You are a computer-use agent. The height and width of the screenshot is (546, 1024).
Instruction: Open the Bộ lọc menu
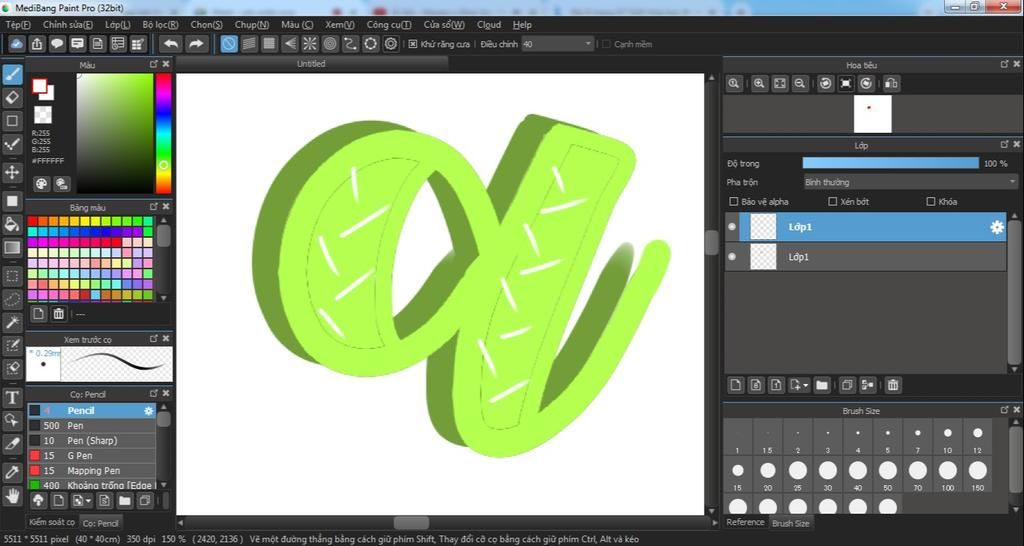pos(160,25)
